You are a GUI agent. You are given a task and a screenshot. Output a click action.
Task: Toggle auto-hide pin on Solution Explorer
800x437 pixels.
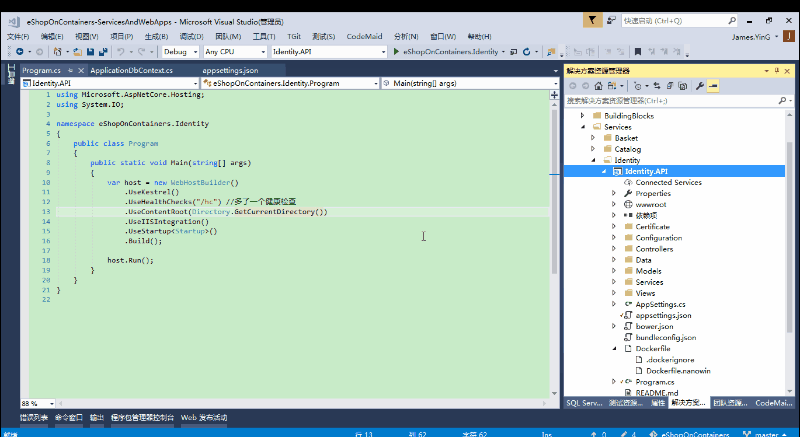tap(777, 70)
